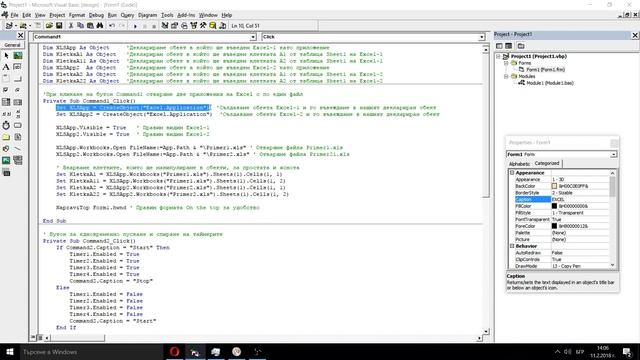Click General toolbox tab button
The width and height of the screenshot is (640, 360).
pos(13,45)
